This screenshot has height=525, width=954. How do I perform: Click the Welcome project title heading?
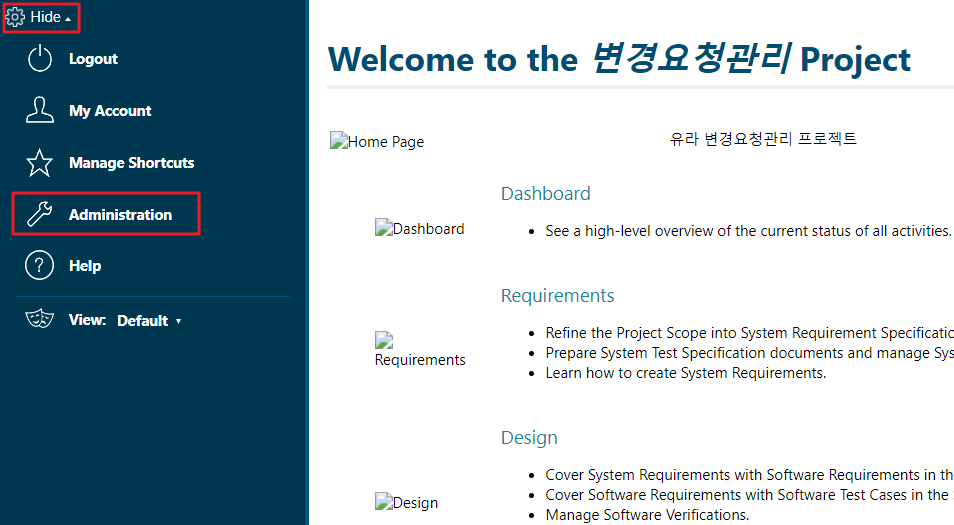(x=619, y=59)
